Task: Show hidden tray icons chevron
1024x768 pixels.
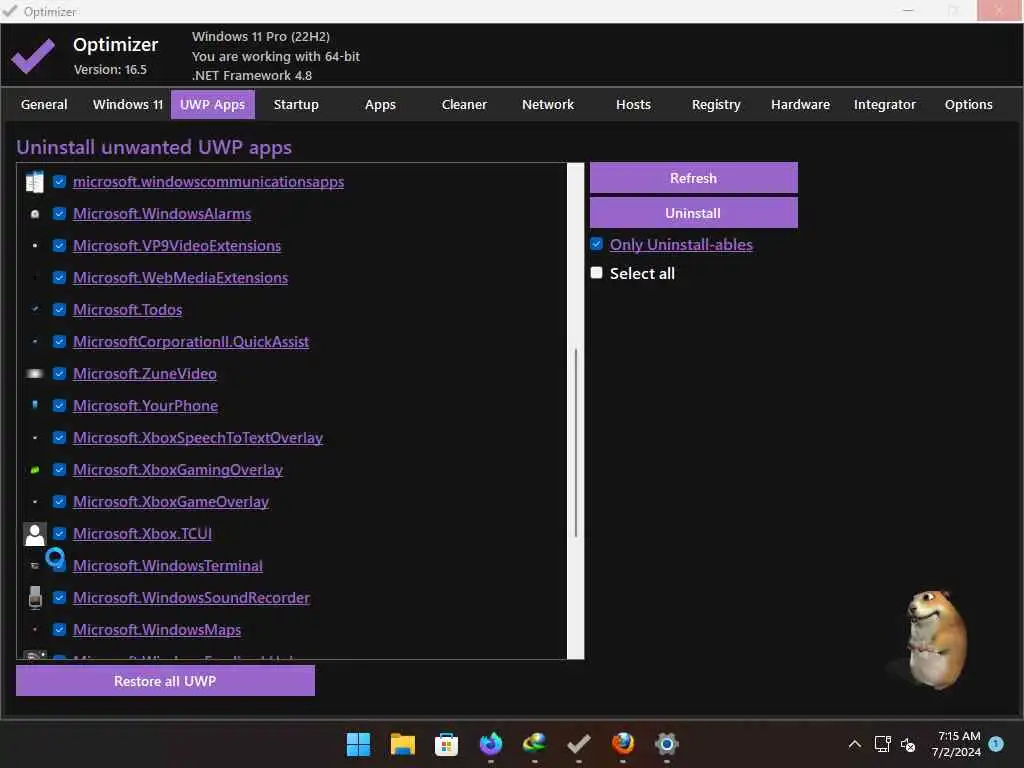Action: (x=854, y=744)
